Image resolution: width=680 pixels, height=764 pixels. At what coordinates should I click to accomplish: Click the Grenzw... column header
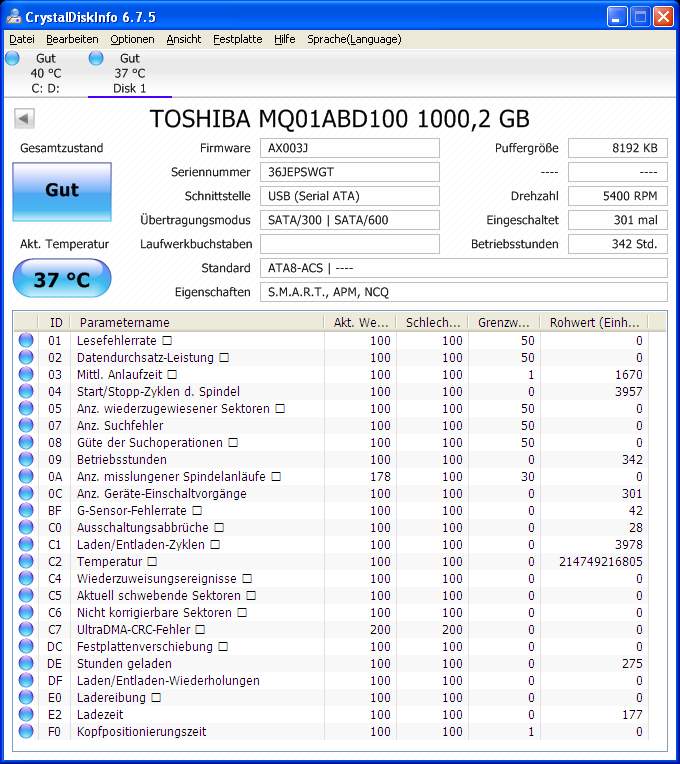[504, 322]
